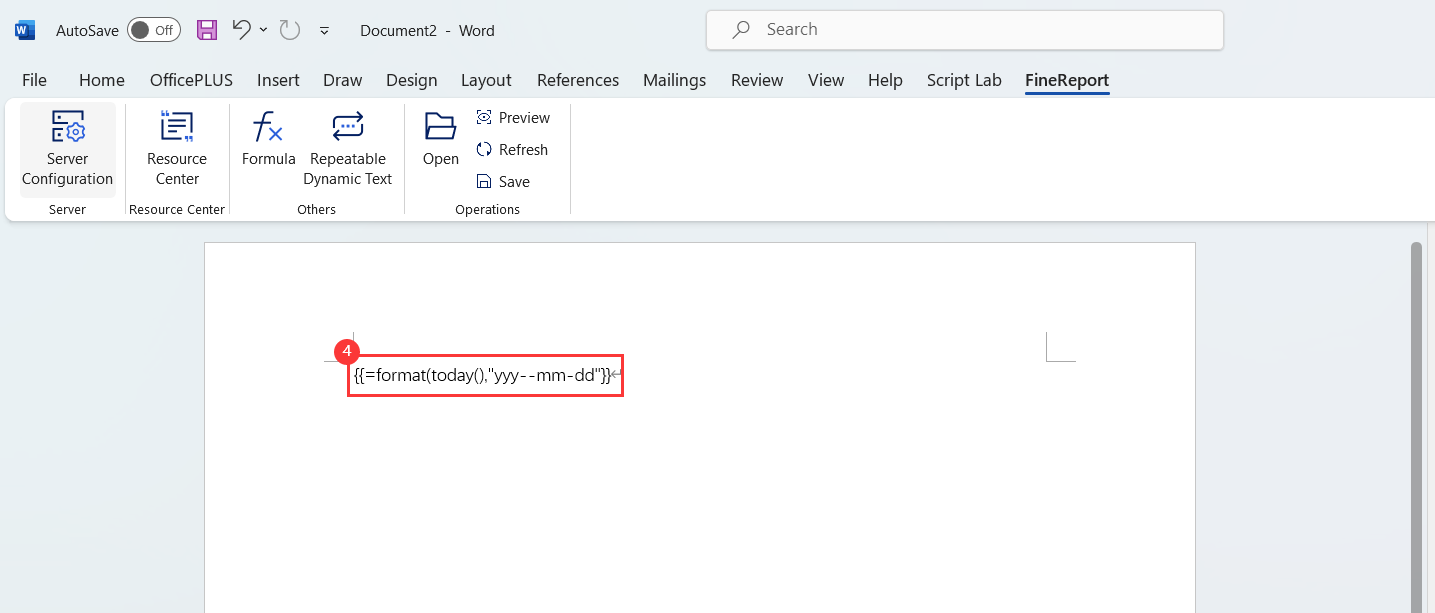Click the Redo button in quick access toolbar
The width and height of the screenshot is (1435, 613).
(x=289, y=30)
